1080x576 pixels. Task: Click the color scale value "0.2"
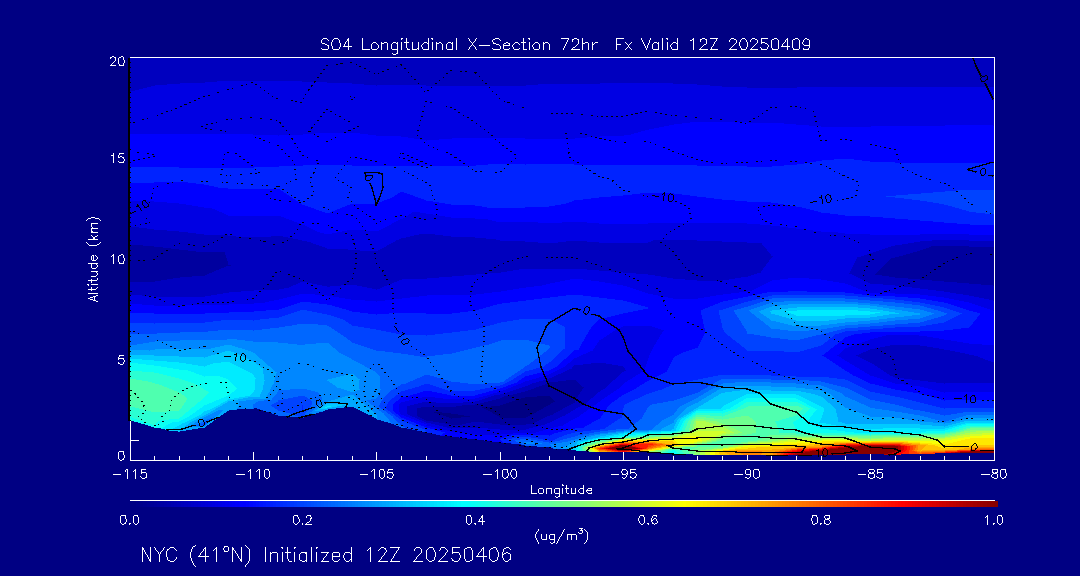(x=302, y=520)
